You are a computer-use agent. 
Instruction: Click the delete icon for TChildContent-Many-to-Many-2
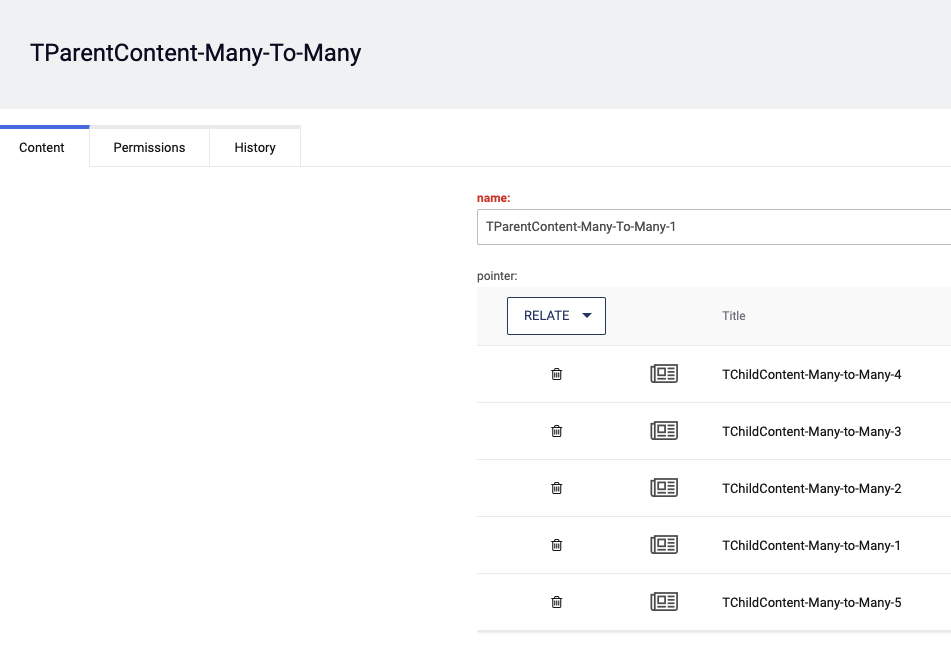click(557, 488)
